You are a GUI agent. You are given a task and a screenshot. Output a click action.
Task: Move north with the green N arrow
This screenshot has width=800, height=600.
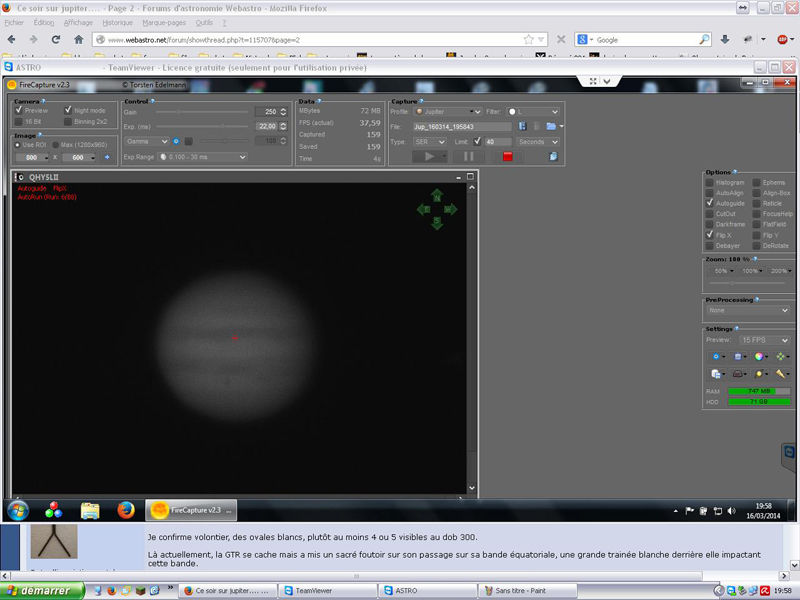click(x=437, y=196)
